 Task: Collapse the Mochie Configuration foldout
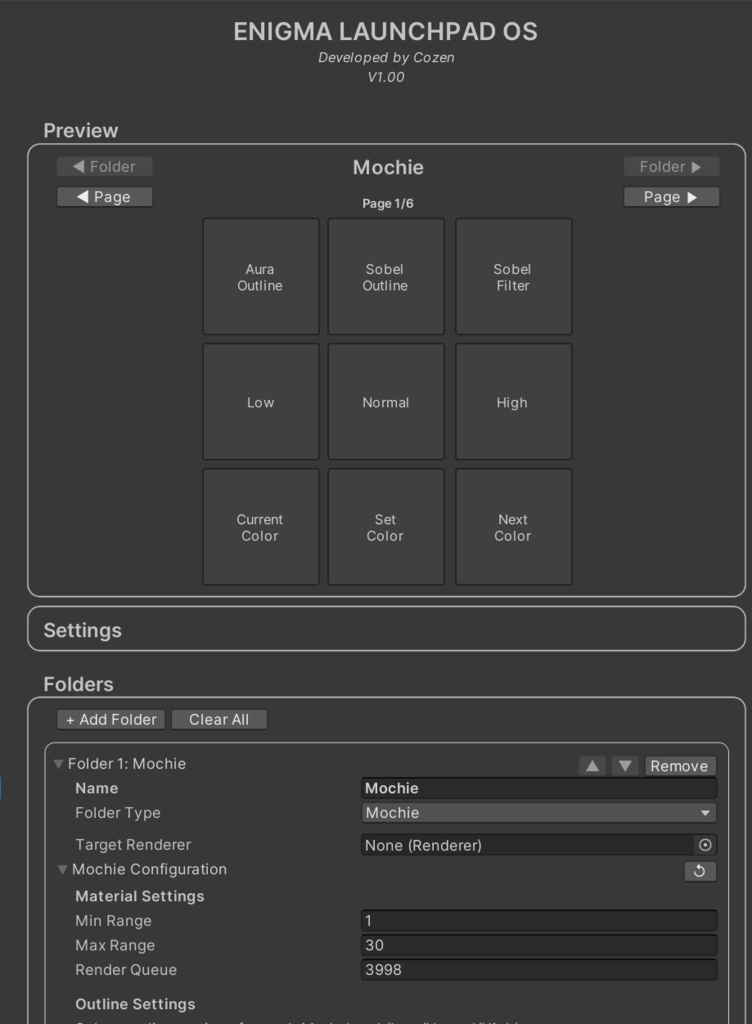63,869
